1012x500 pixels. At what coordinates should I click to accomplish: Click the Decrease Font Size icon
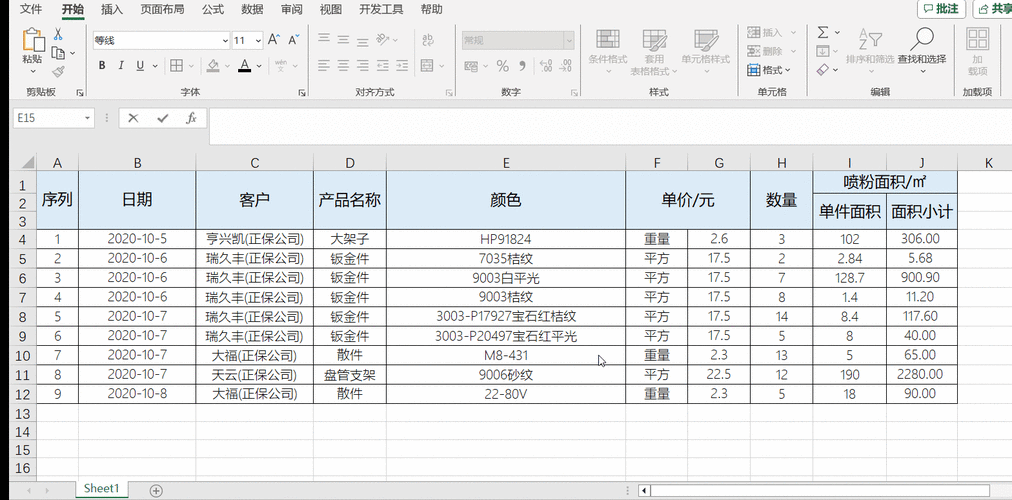[294, 40]
